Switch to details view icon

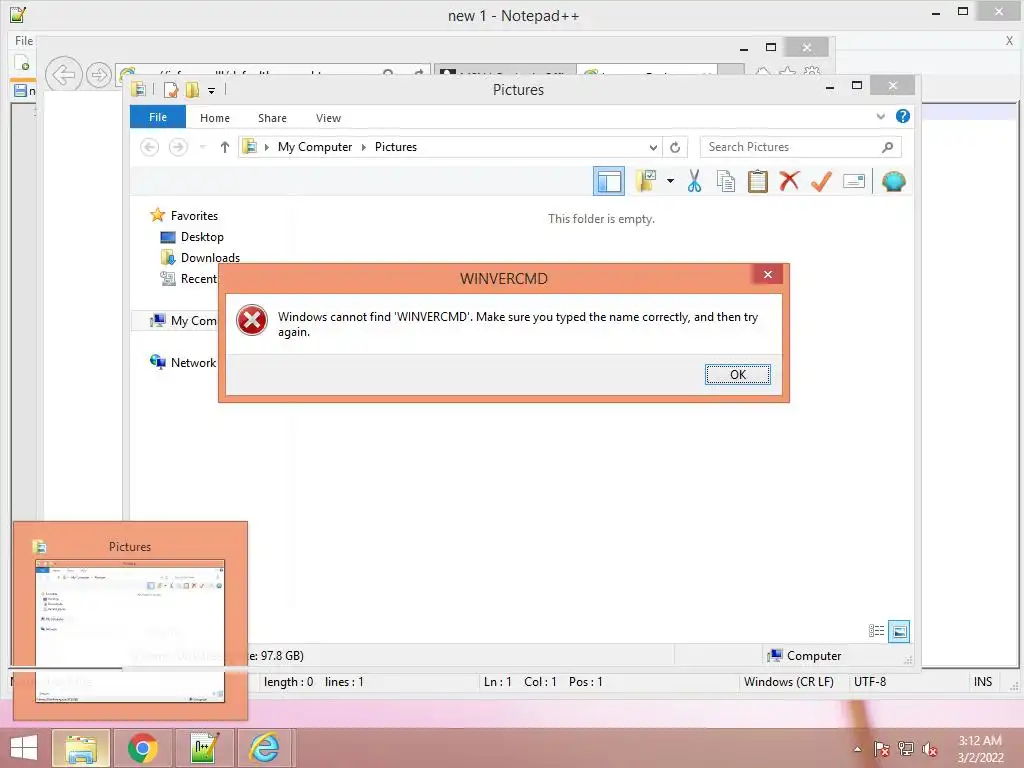tap(876, 631)
